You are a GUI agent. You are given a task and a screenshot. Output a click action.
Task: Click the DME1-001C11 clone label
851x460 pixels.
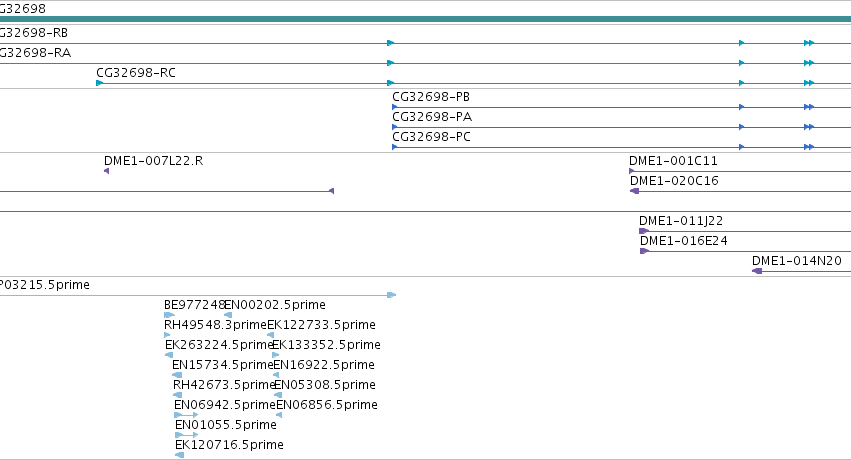point(673,161)
